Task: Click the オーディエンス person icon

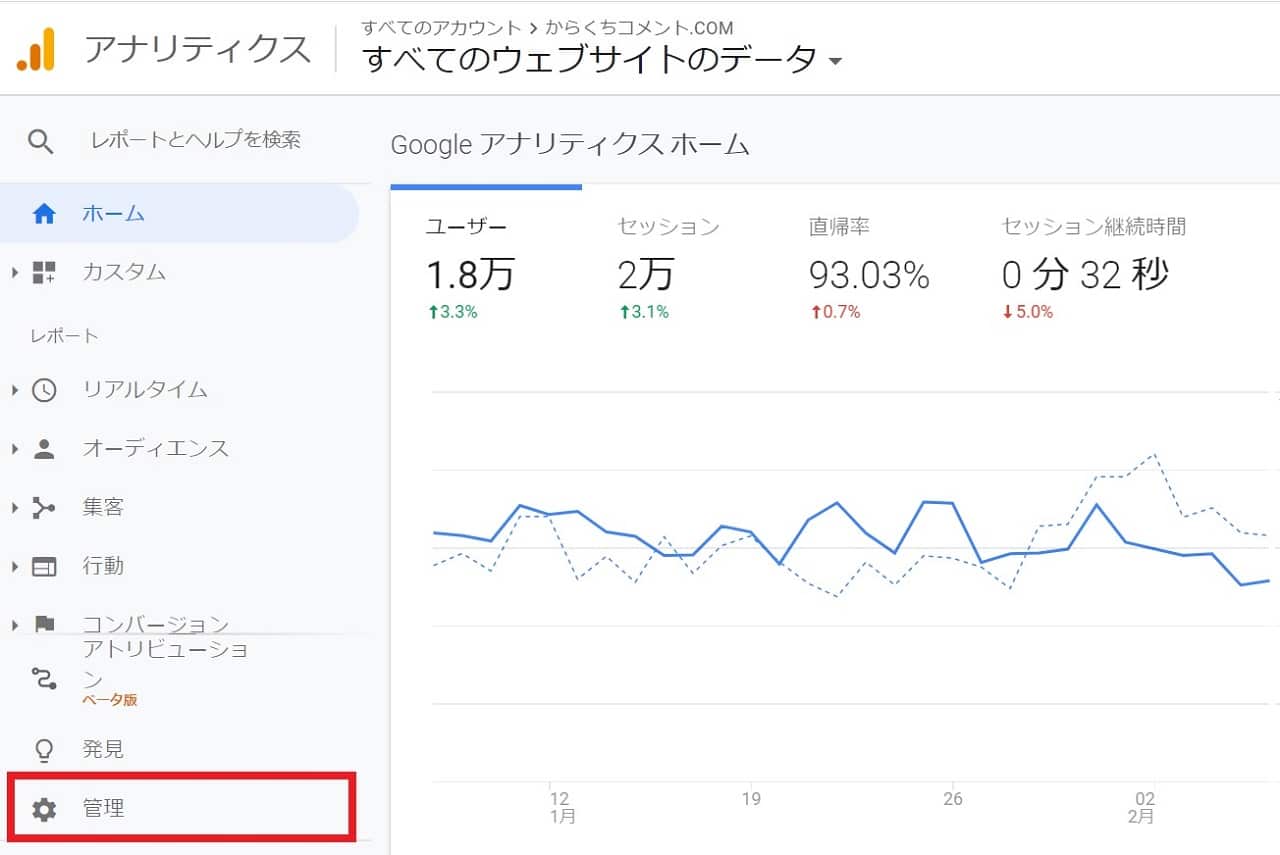Action: point(44,449)
